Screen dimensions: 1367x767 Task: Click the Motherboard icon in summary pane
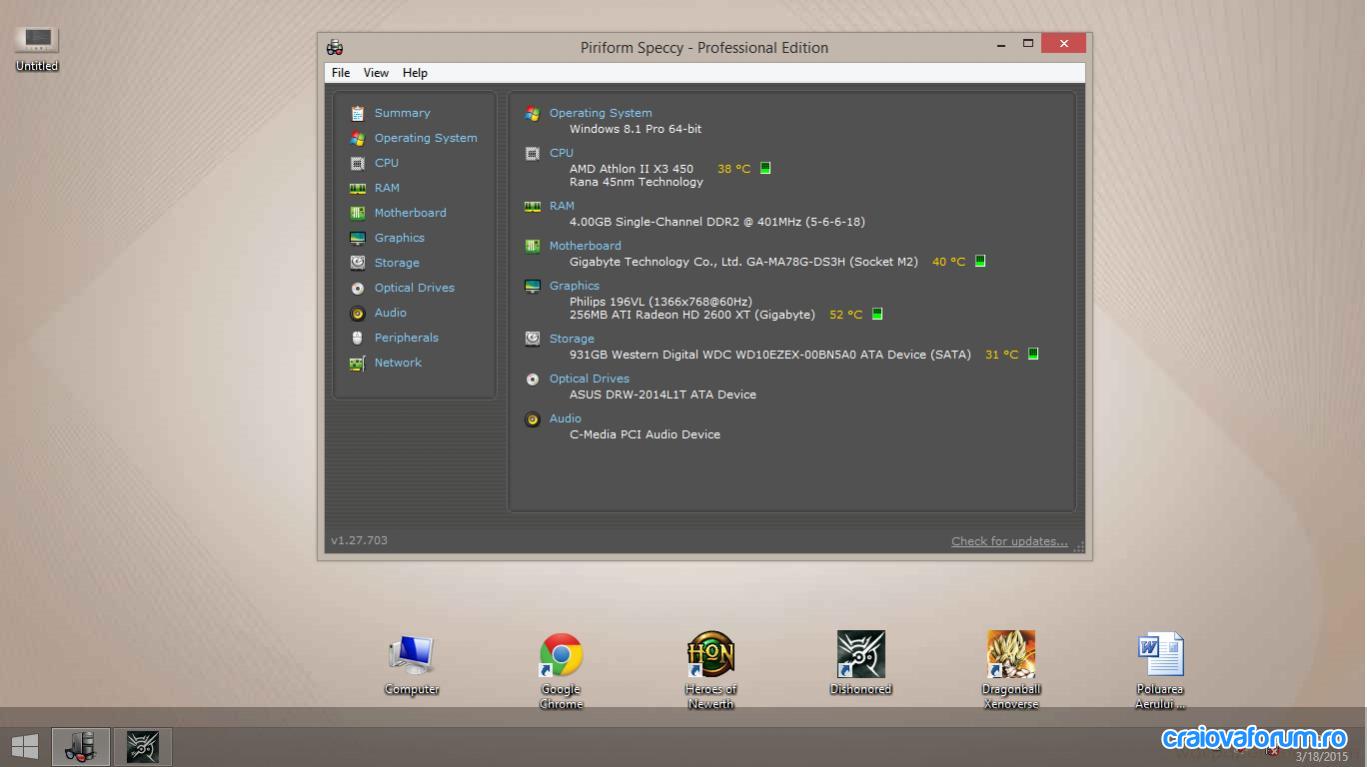click(532, 246)
